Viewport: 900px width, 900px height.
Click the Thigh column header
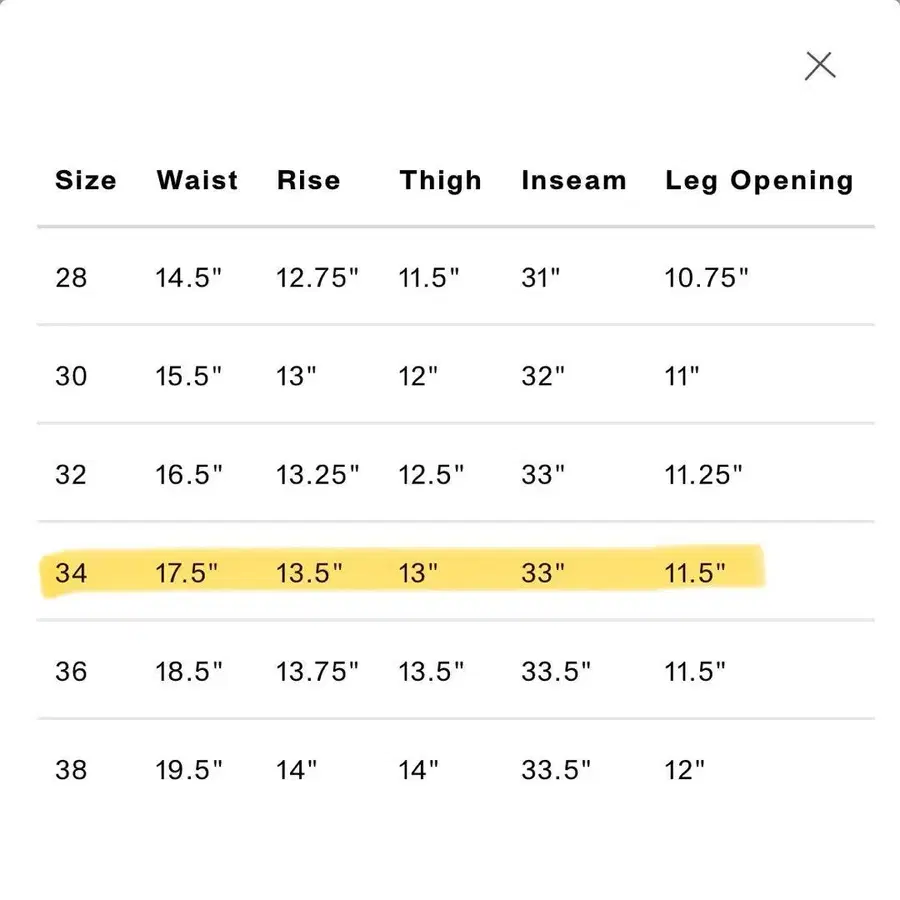point(441,181)
